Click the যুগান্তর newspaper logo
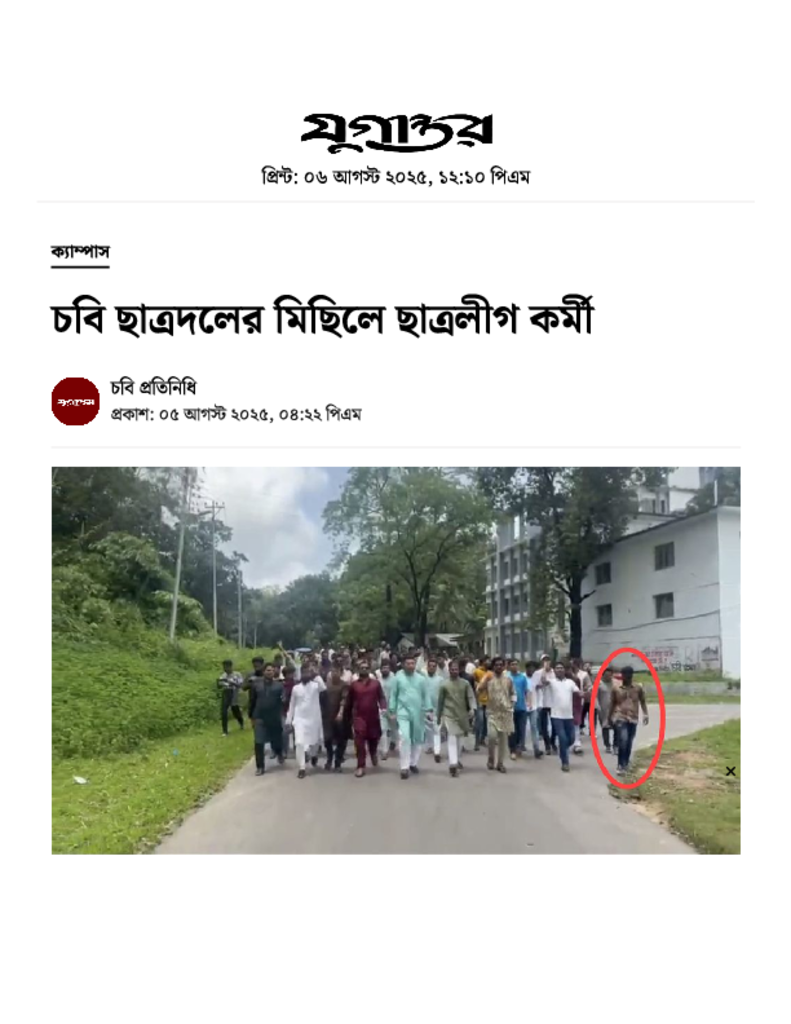Image resolution: width=791 pixels, height=1024 pixels. [396, 132]
